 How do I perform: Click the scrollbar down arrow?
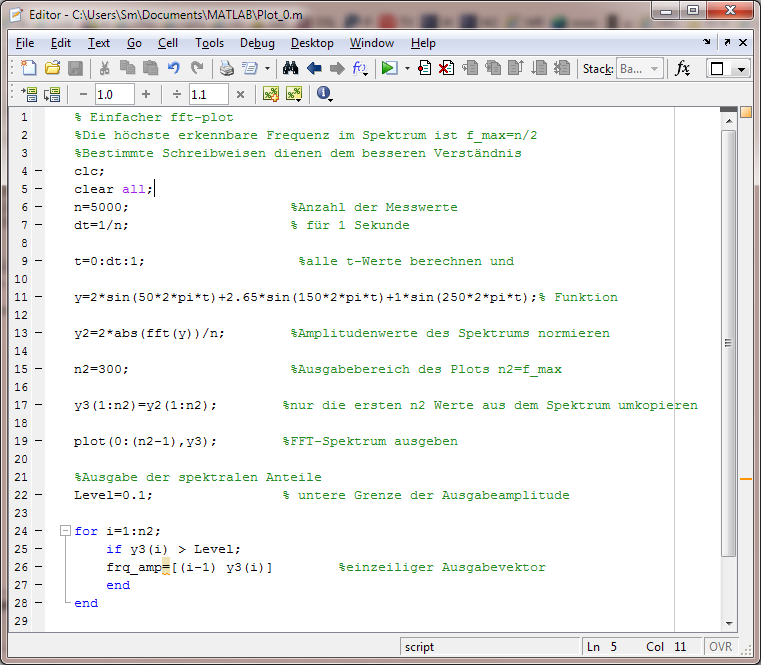click(728, 623)
